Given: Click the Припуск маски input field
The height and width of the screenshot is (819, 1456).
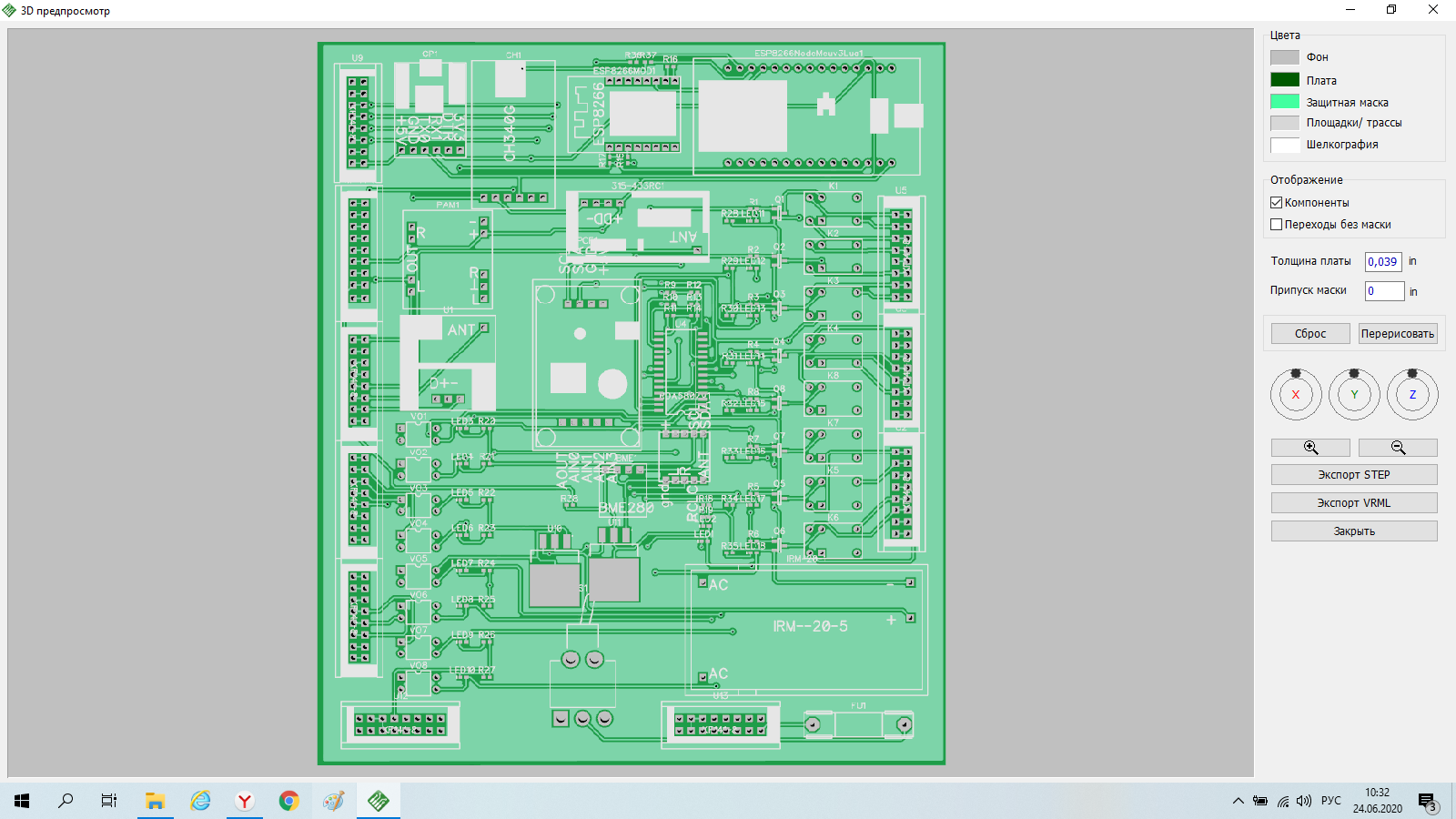Looking at the screenshot, I should (x=1383, y=291).
